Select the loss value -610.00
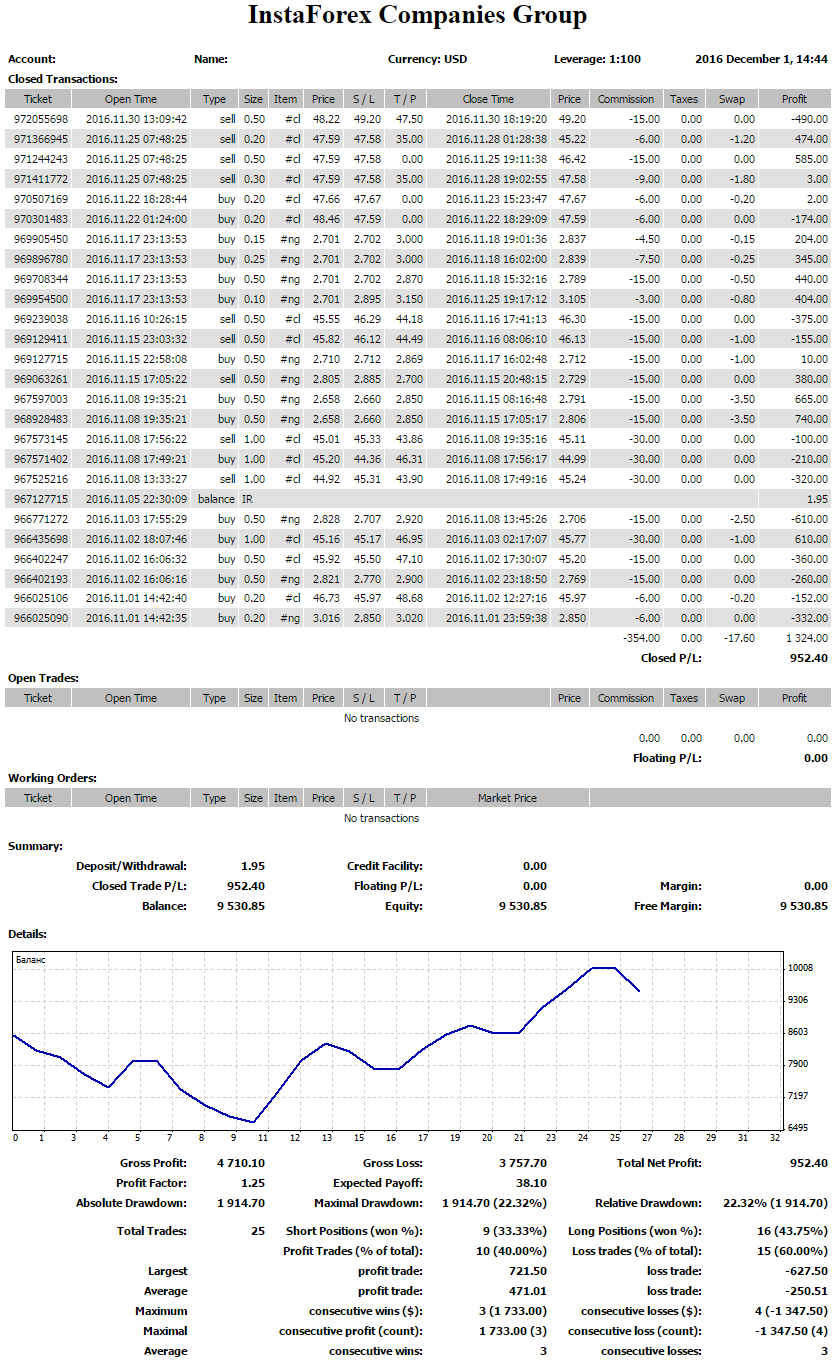This screenshot has height=1361, width=839. tap(808, 519)
